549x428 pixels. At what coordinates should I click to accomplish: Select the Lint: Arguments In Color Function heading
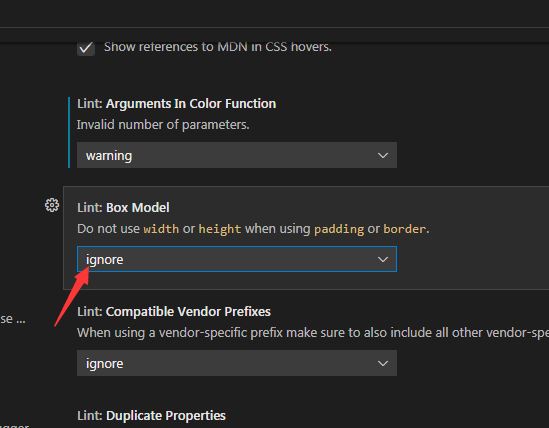176,104
